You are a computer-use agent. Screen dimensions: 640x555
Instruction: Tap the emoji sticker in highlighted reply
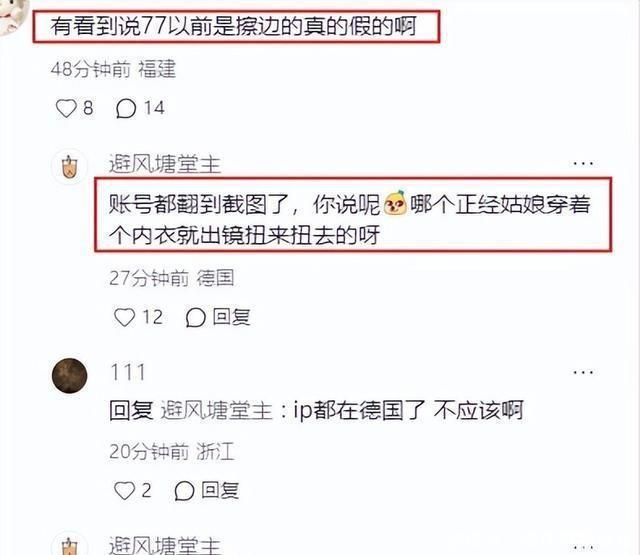395,203
